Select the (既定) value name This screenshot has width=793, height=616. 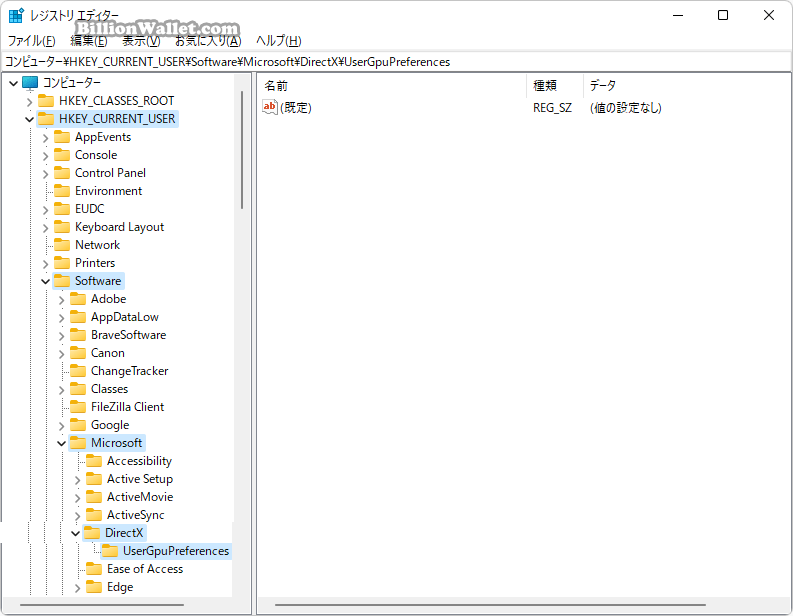click(296, 108)
